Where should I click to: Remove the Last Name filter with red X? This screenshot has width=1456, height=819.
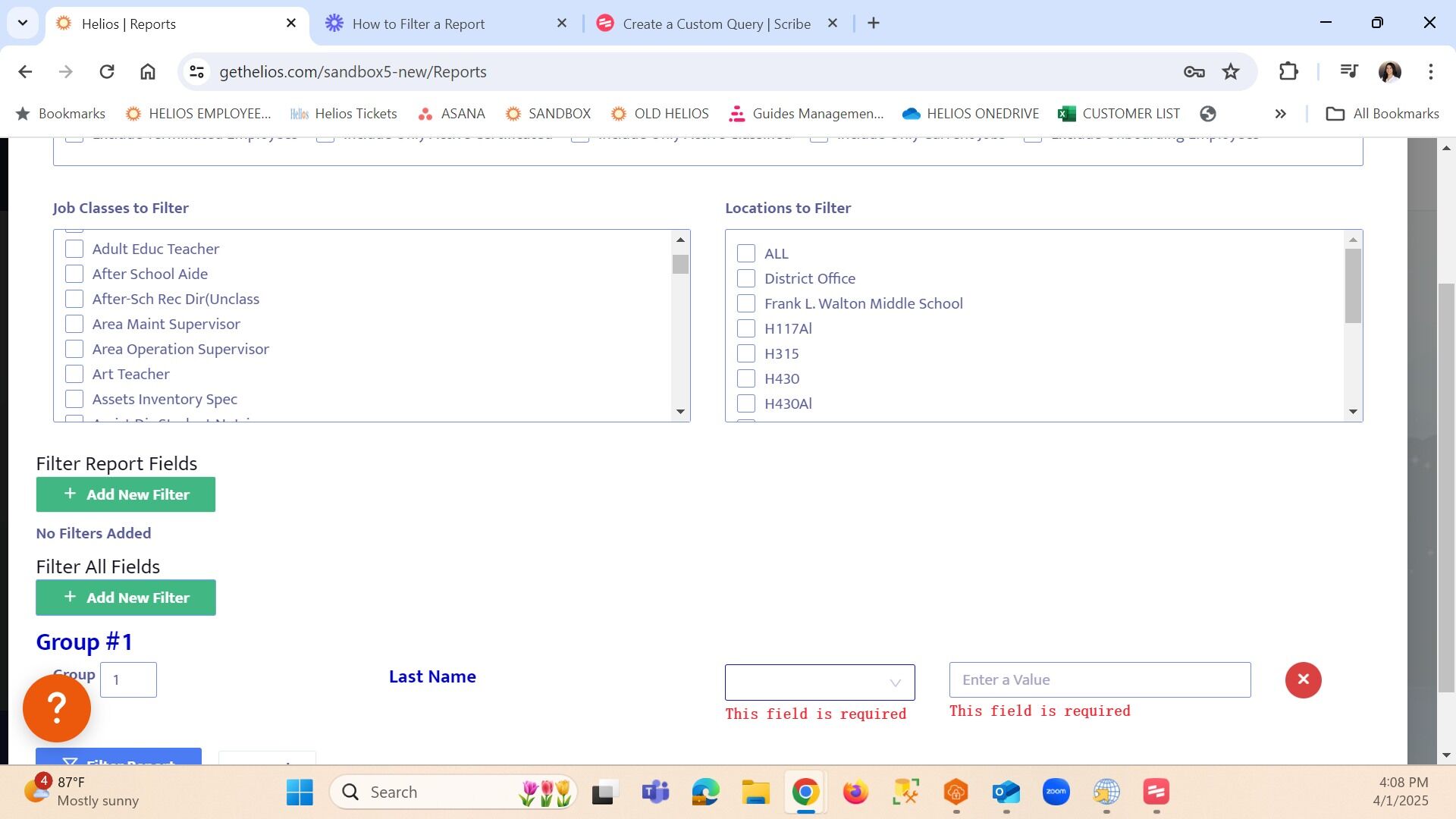(x=1303, y=680)
